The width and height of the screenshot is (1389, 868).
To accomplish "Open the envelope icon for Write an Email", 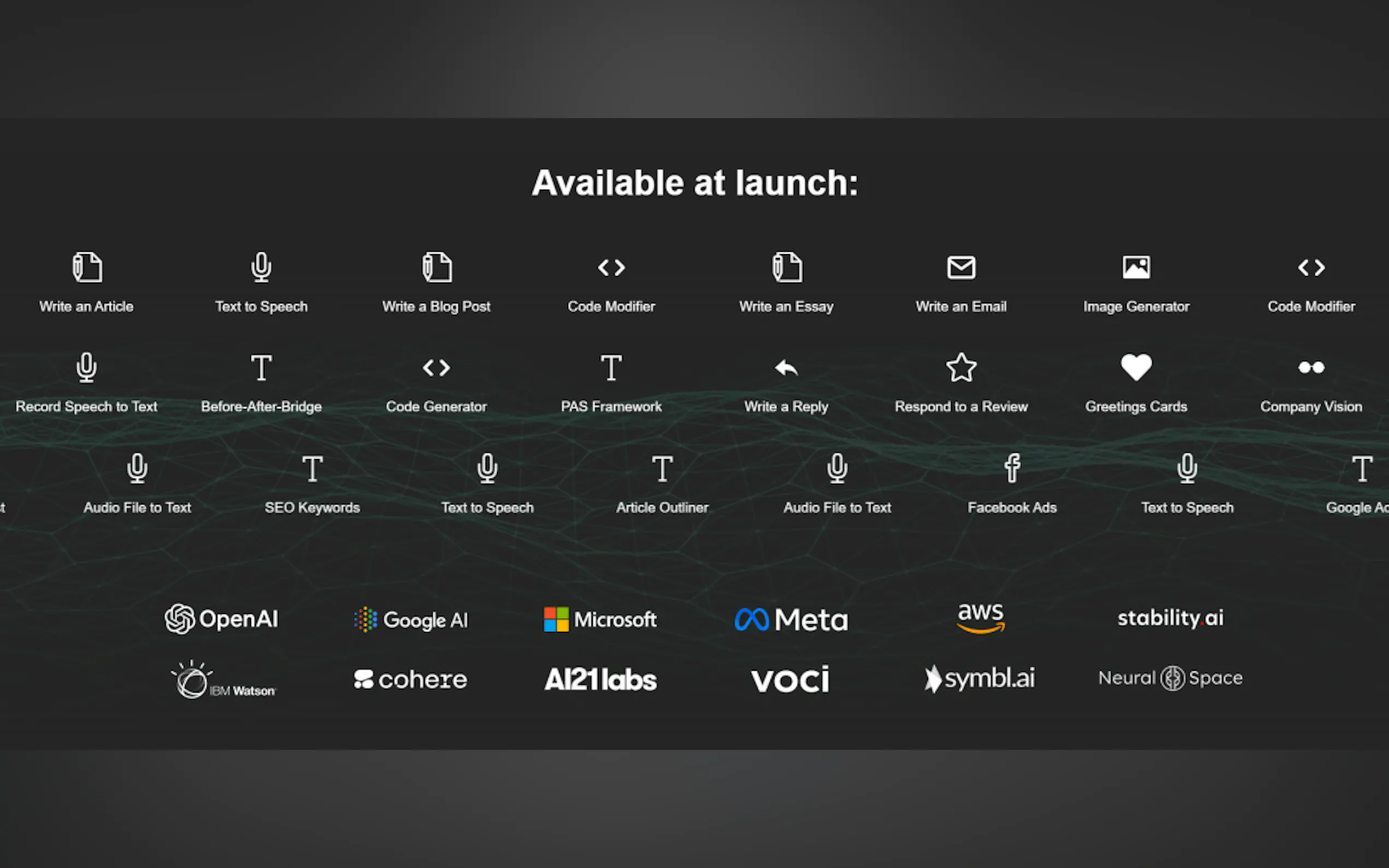I will pyautogui.click(x=961, y=267).
